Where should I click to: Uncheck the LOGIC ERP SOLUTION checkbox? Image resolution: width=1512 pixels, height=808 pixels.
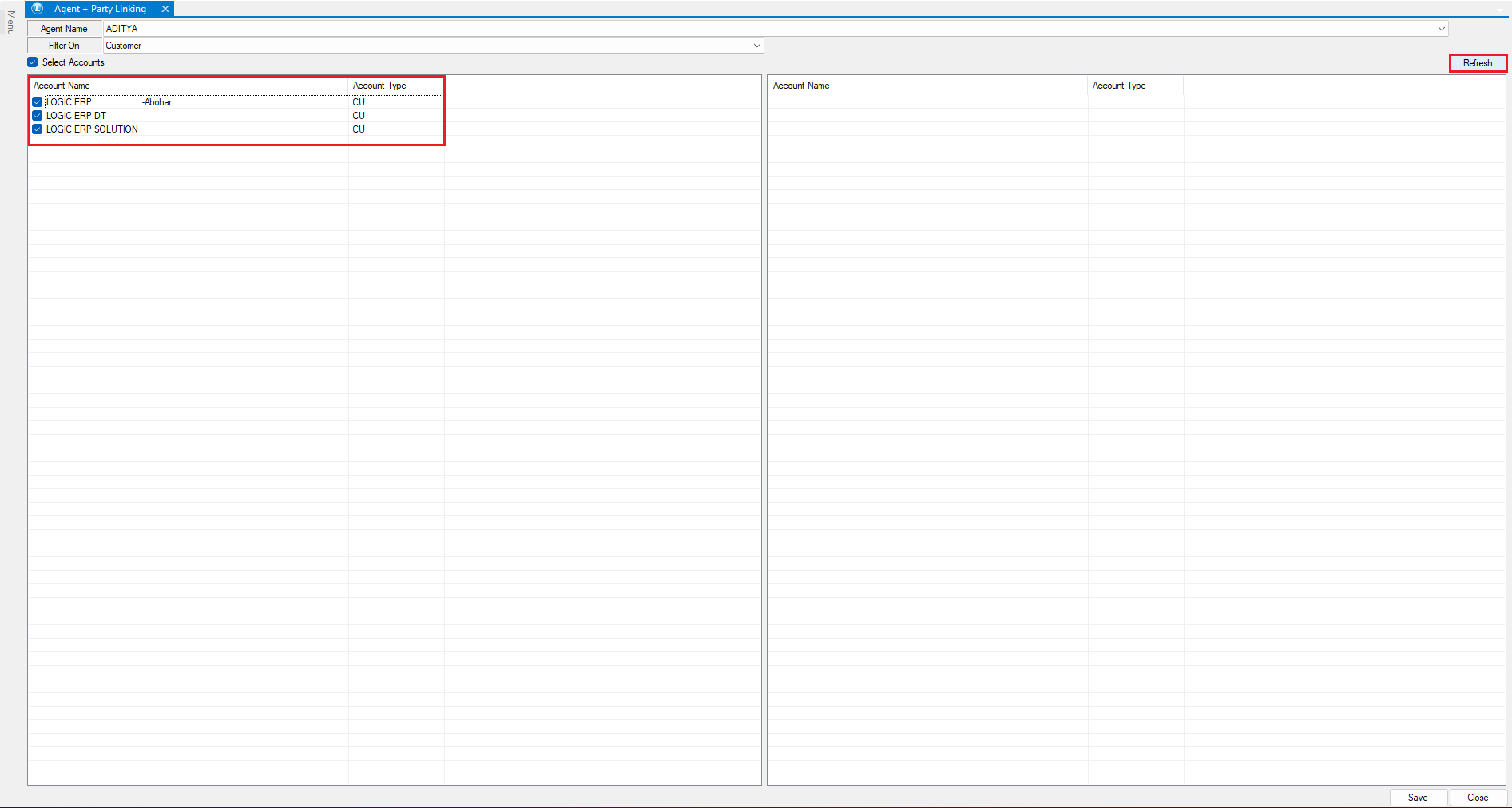tap(38, 129)
